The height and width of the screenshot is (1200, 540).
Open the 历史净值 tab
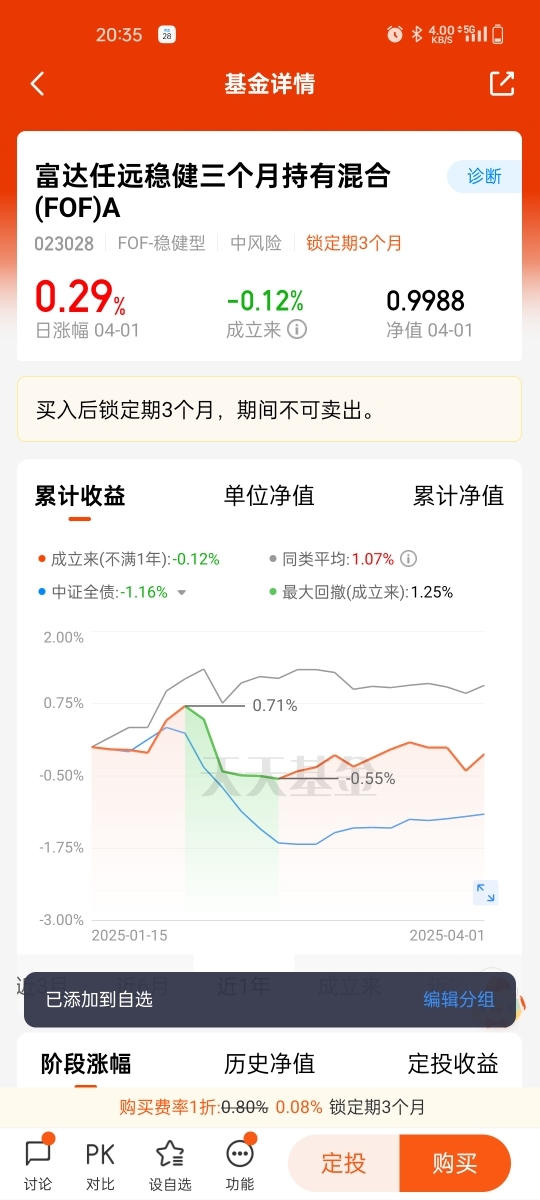click(x=269, y=1063)
